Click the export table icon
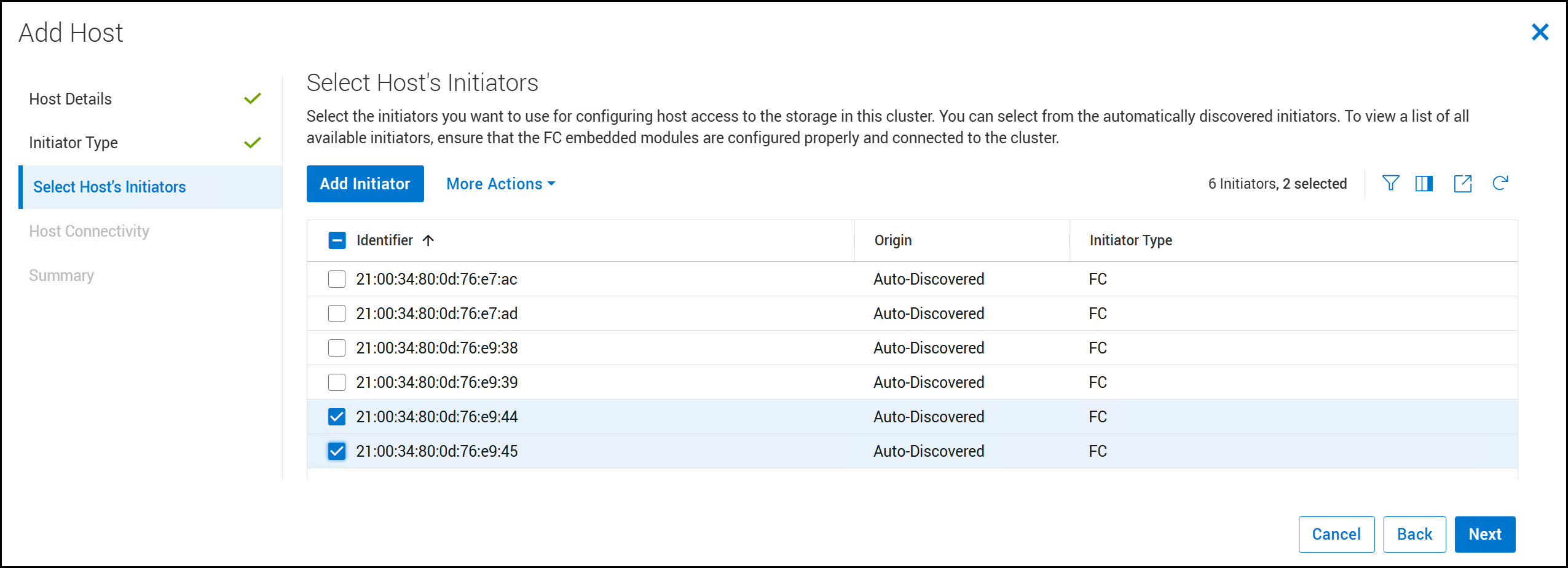1568x568 pixels. pos(1462,183)
